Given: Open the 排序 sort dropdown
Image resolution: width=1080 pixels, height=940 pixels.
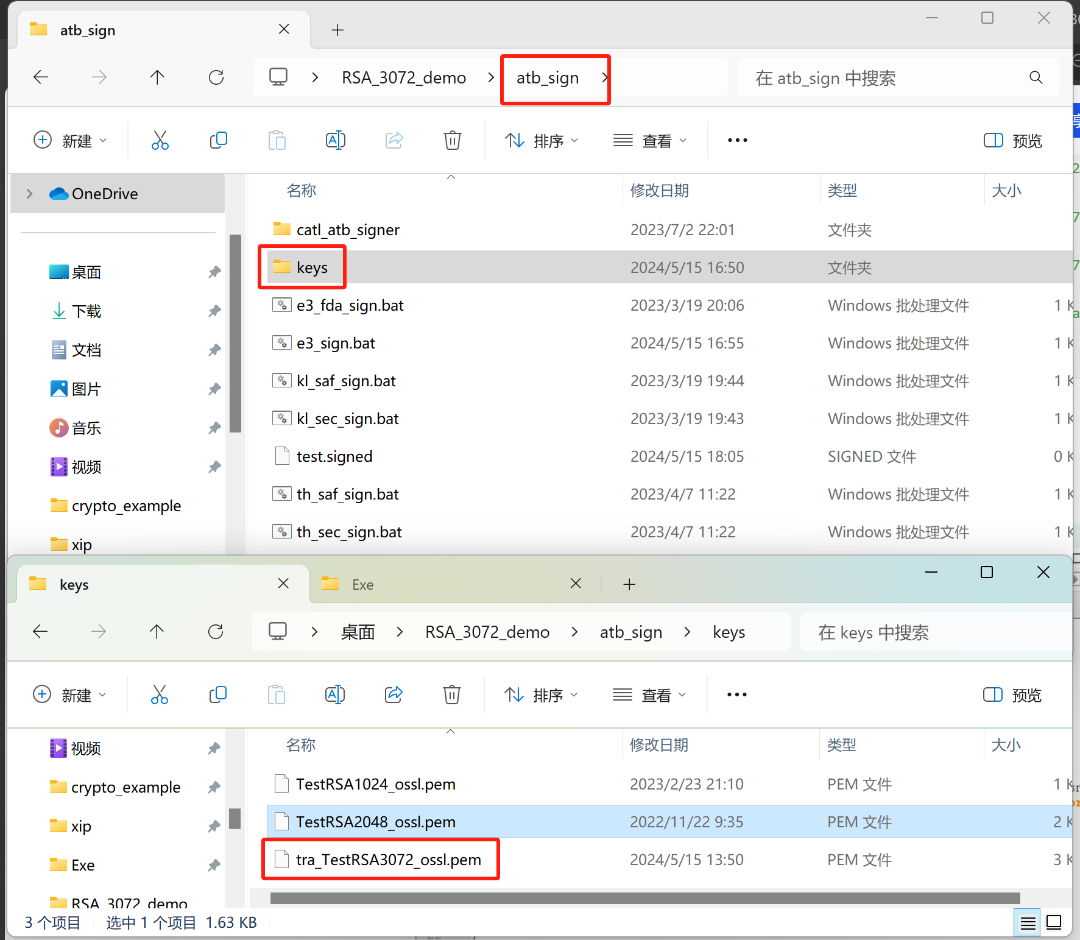Looking at the screenshot, I should click(541, 139).
